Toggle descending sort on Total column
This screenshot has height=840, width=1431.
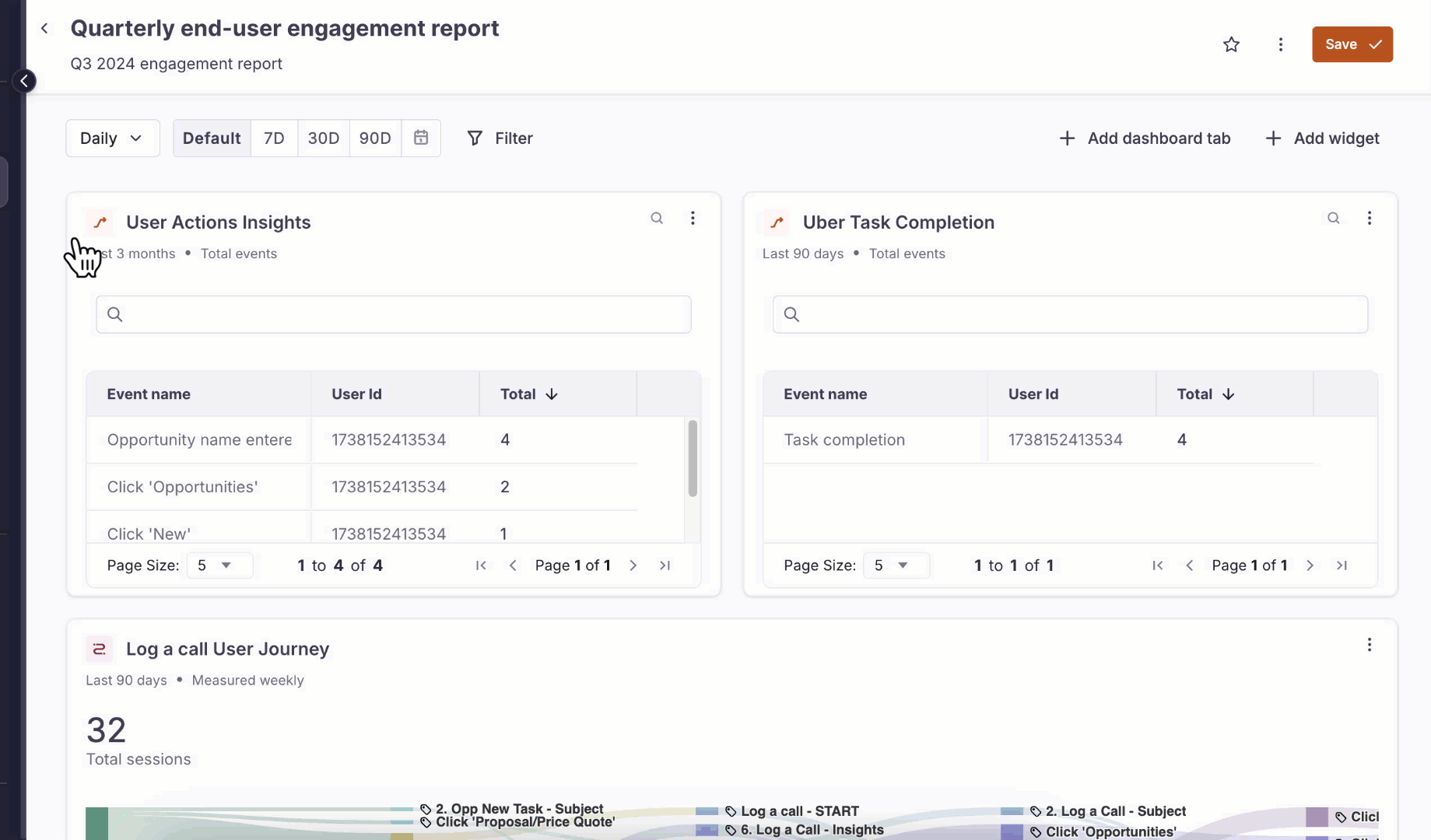[x=550, y=394]
